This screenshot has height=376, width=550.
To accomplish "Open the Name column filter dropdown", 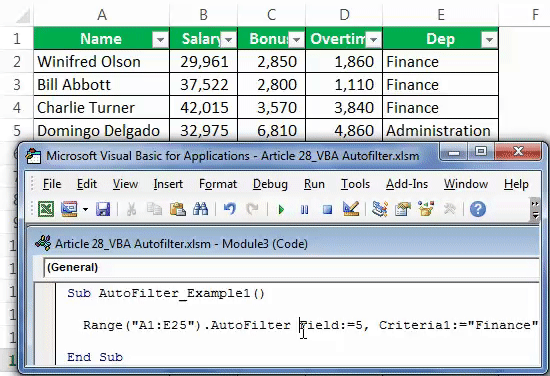I will tap(160, 40).
